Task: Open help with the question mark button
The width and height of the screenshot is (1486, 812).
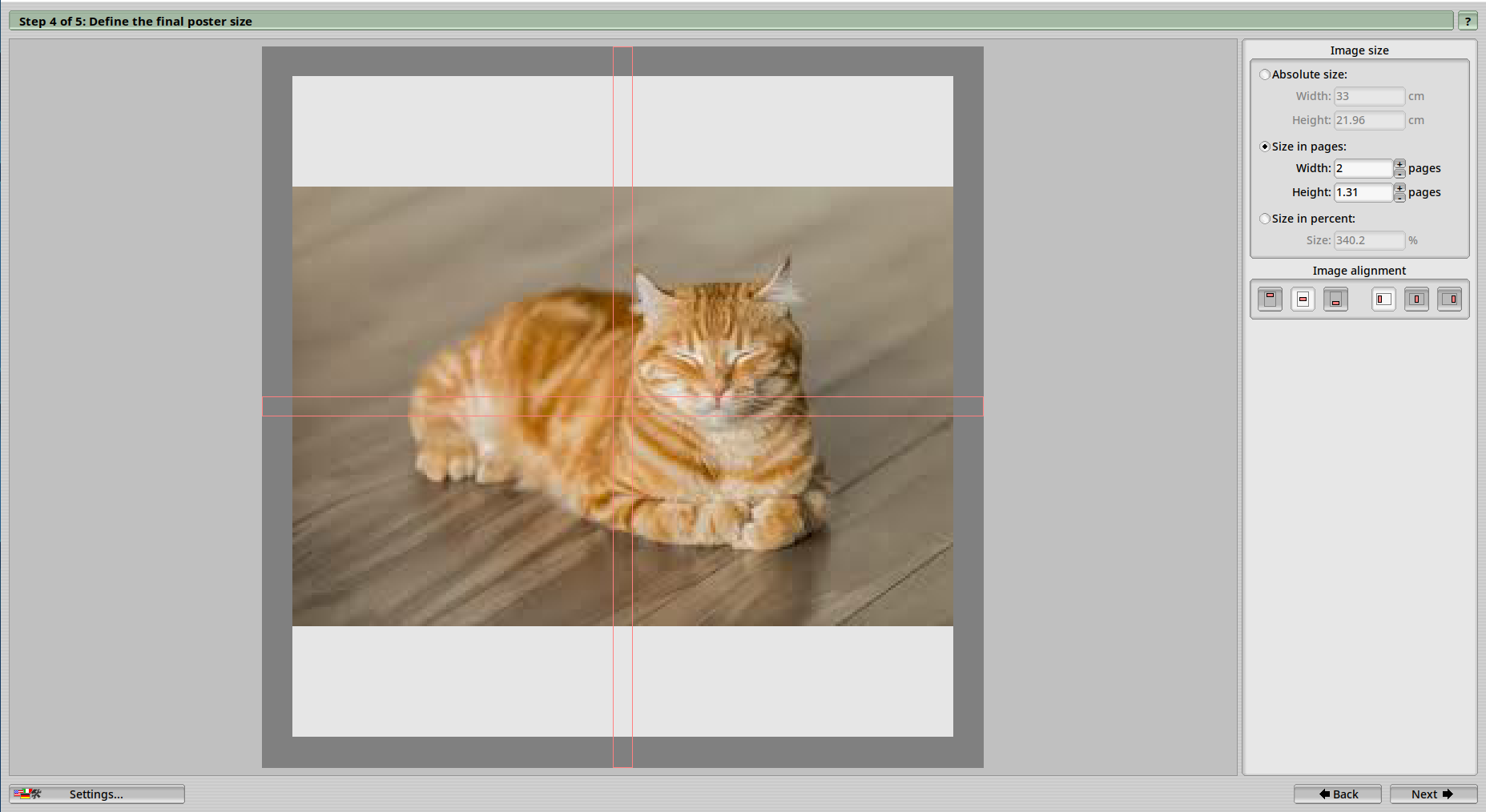Action: point(1468,22)
